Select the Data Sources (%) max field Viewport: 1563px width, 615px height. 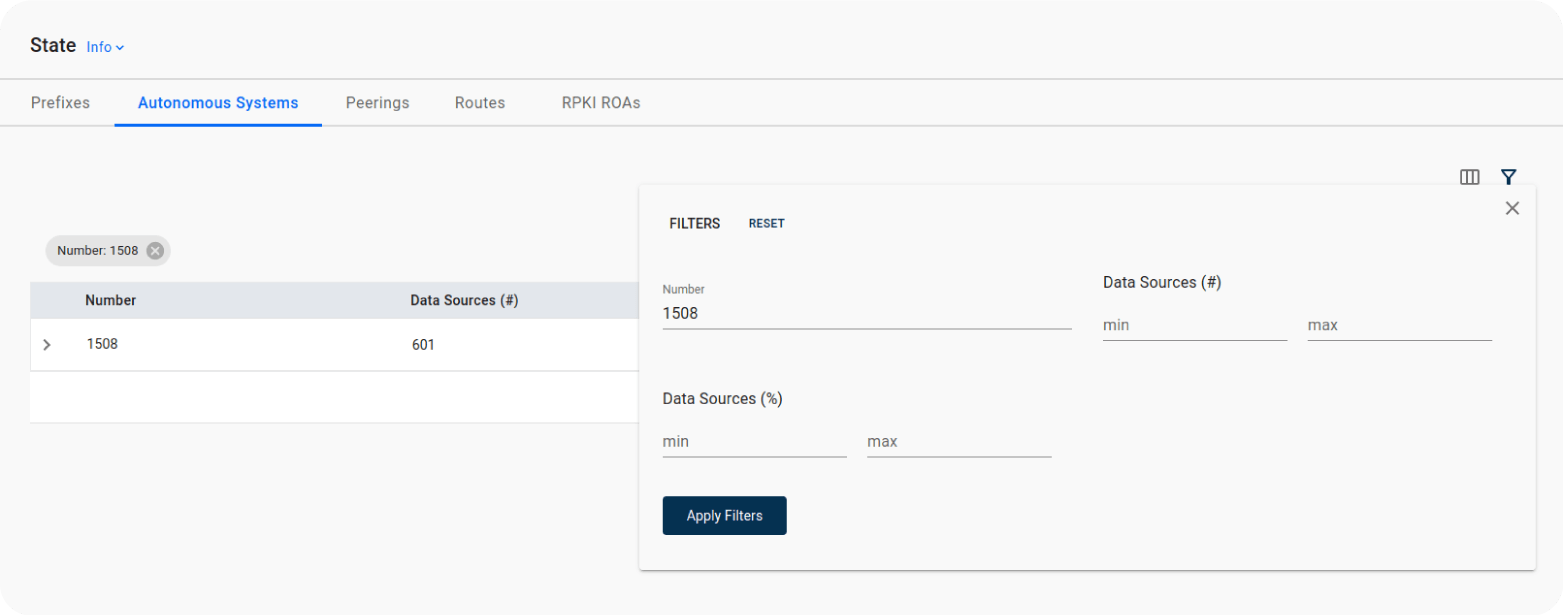tap(958, 441)
